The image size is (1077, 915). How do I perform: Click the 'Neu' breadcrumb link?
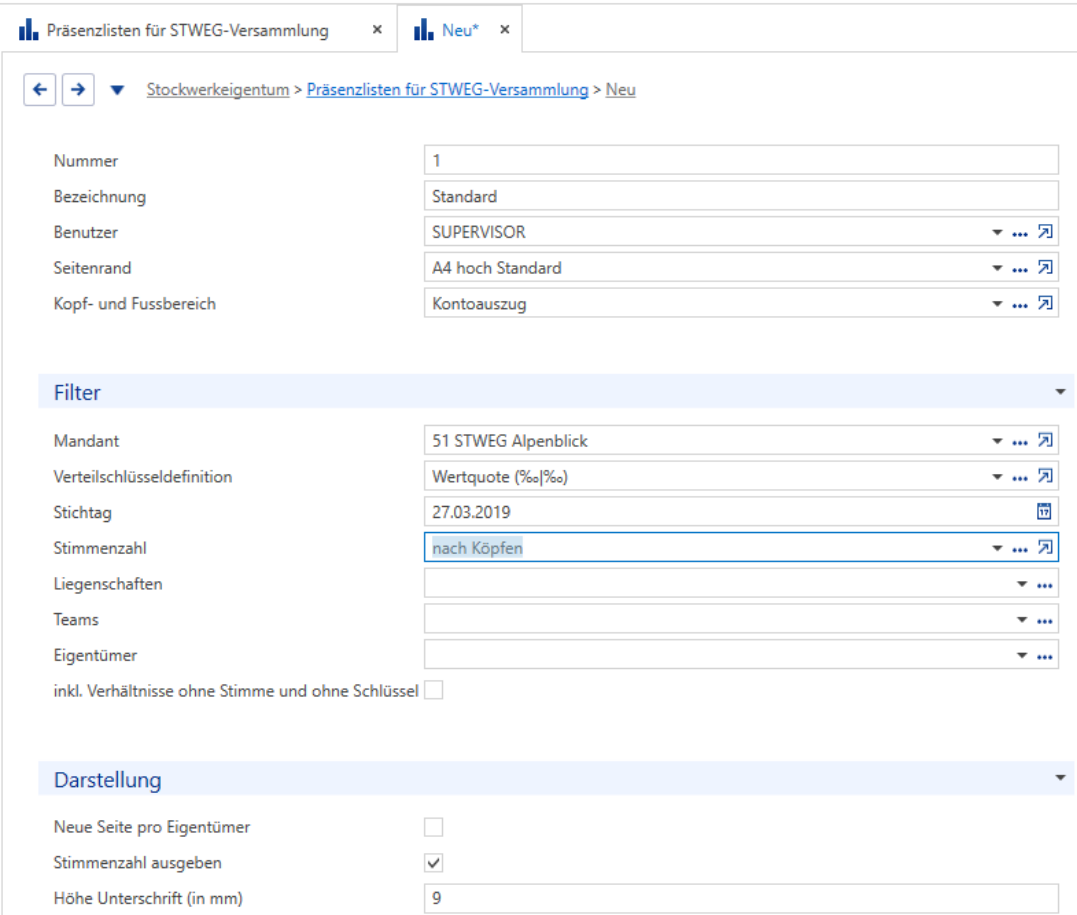click(x=621, y=90)
